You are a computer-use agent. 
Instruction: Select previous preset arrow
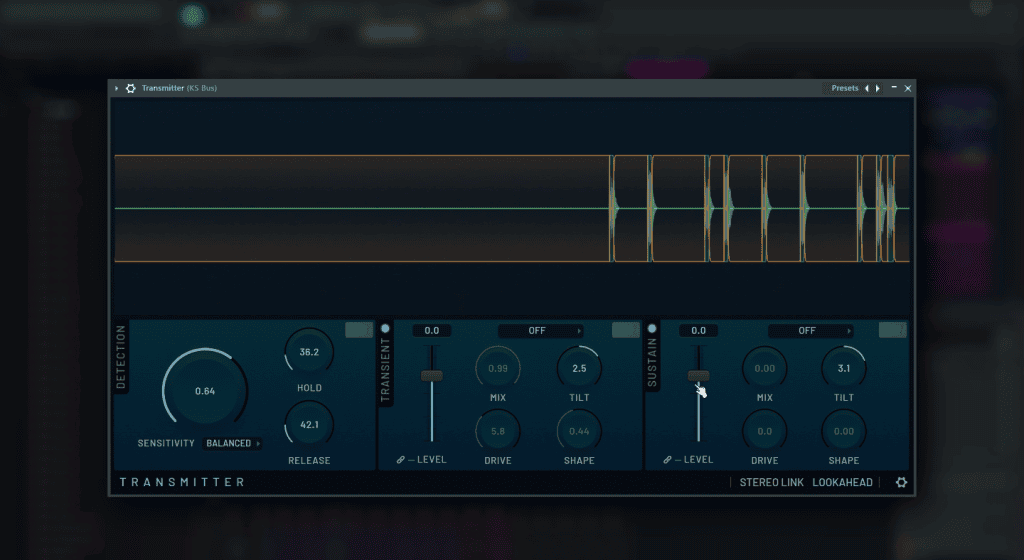(x=867, y=88)
